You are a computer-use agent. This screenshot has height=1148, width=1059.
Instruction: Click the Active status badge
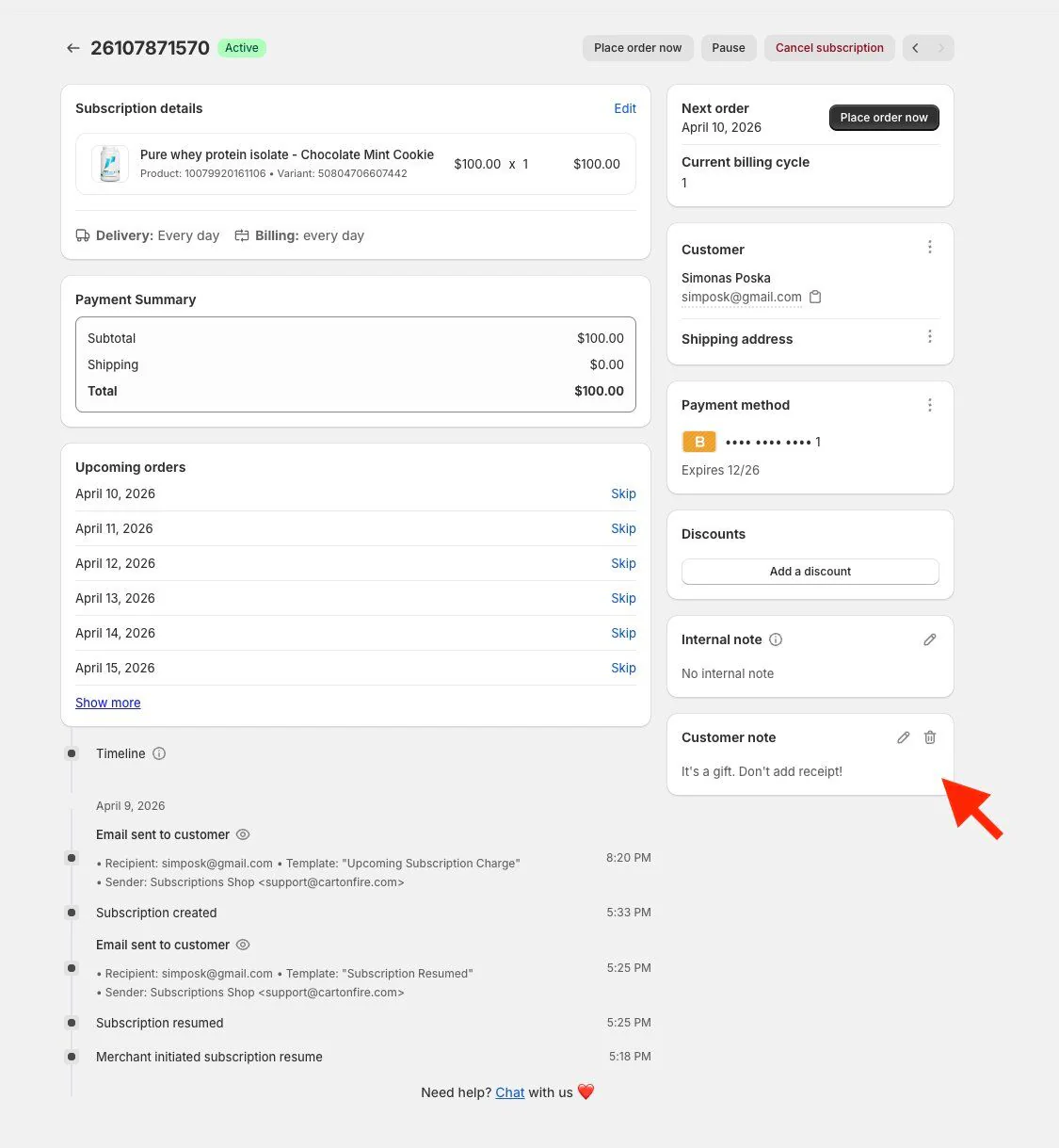[242, 48]
